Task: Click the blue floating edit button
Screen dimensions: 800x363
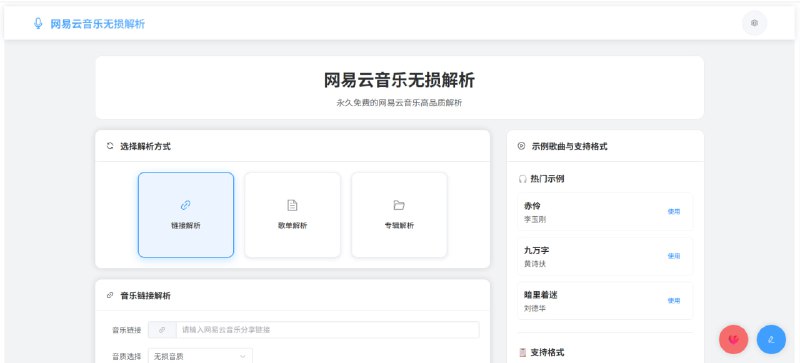Action: click(771, 340)
